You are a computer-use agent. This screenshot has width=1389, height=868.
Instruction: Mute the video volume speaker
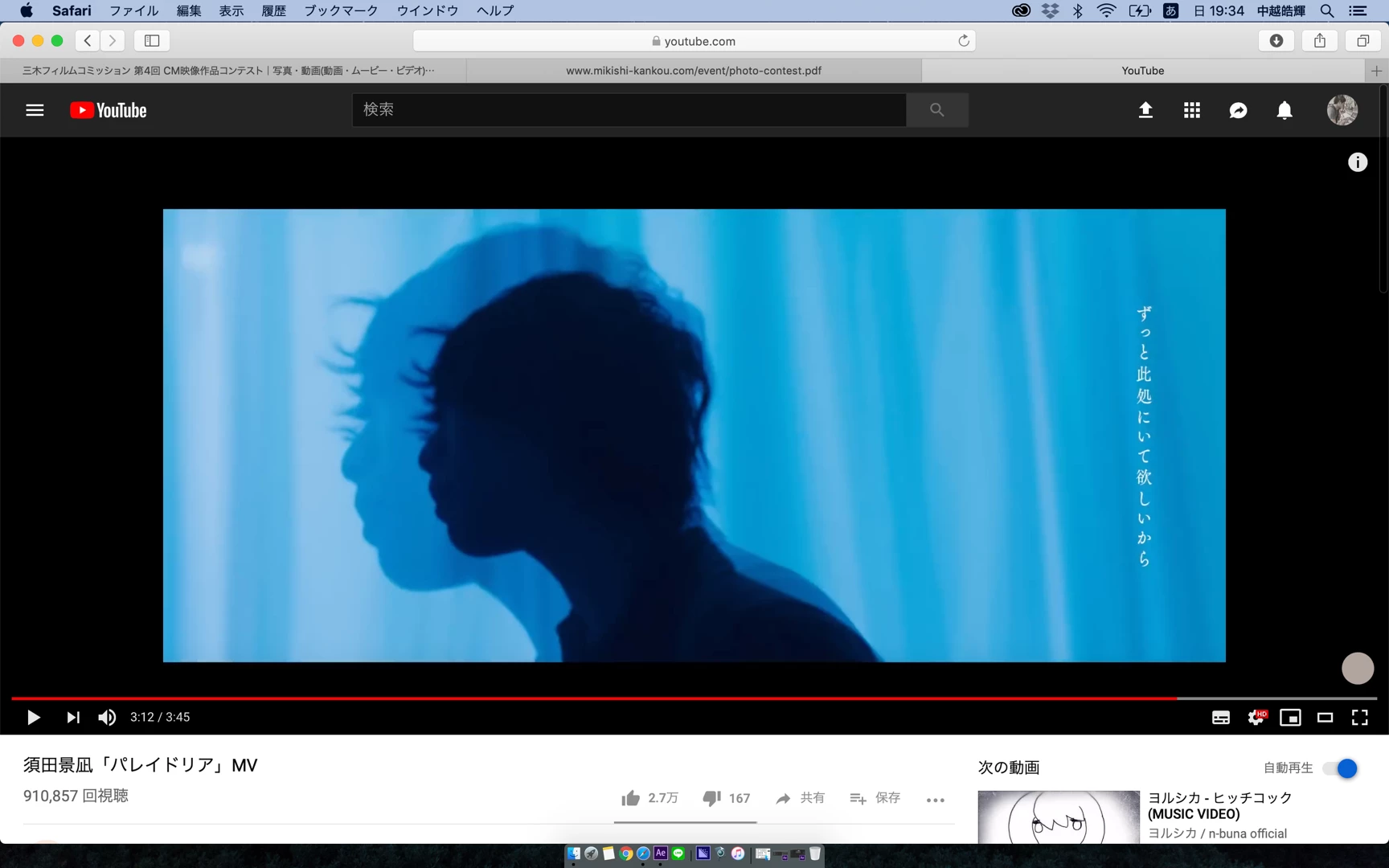point(107,717)
